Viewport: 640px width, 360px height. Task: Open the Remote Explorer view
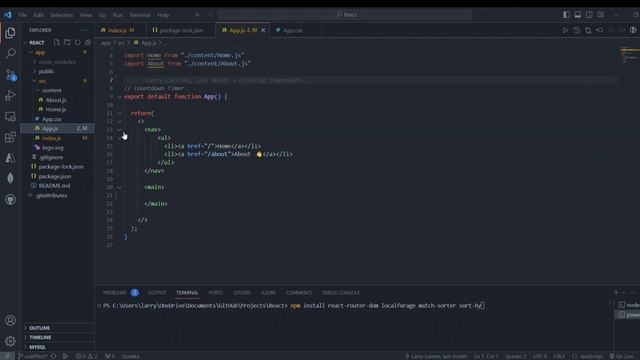10,117
